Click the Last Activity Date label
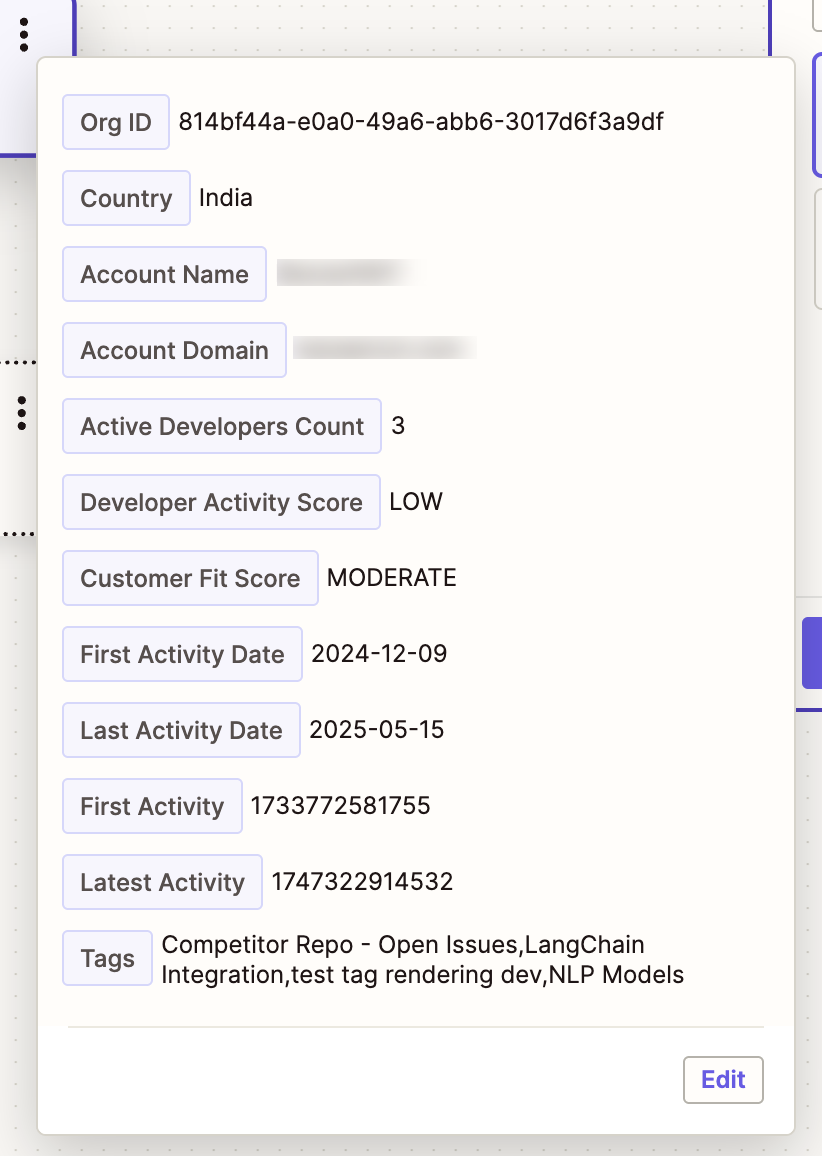The height and width of the screenshot is (1156, 822). [x=181, y=730]
